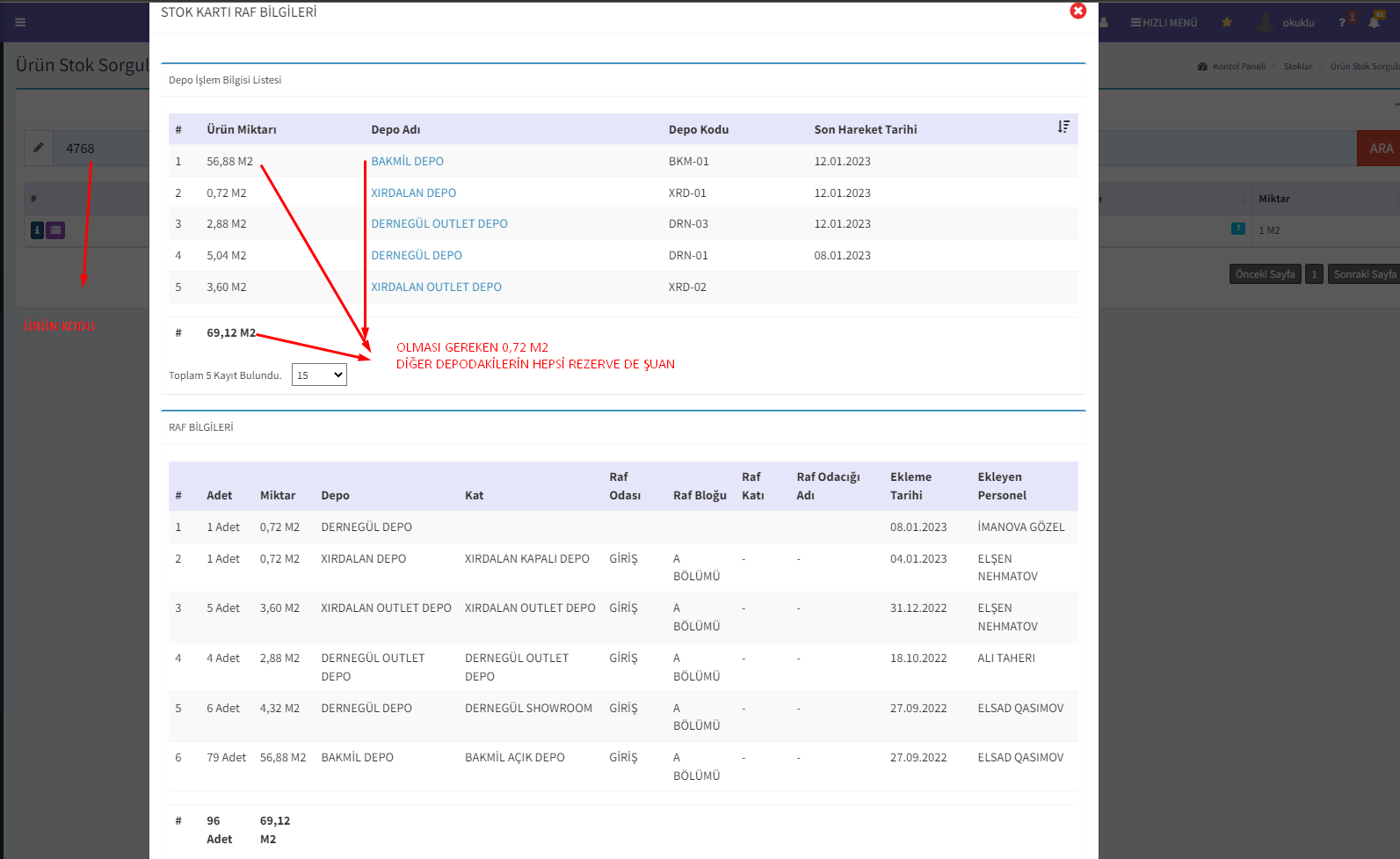Open the XIRDALAN DEPO link
Viewport: 1400px width, 859px height.
tap(413, 193)
